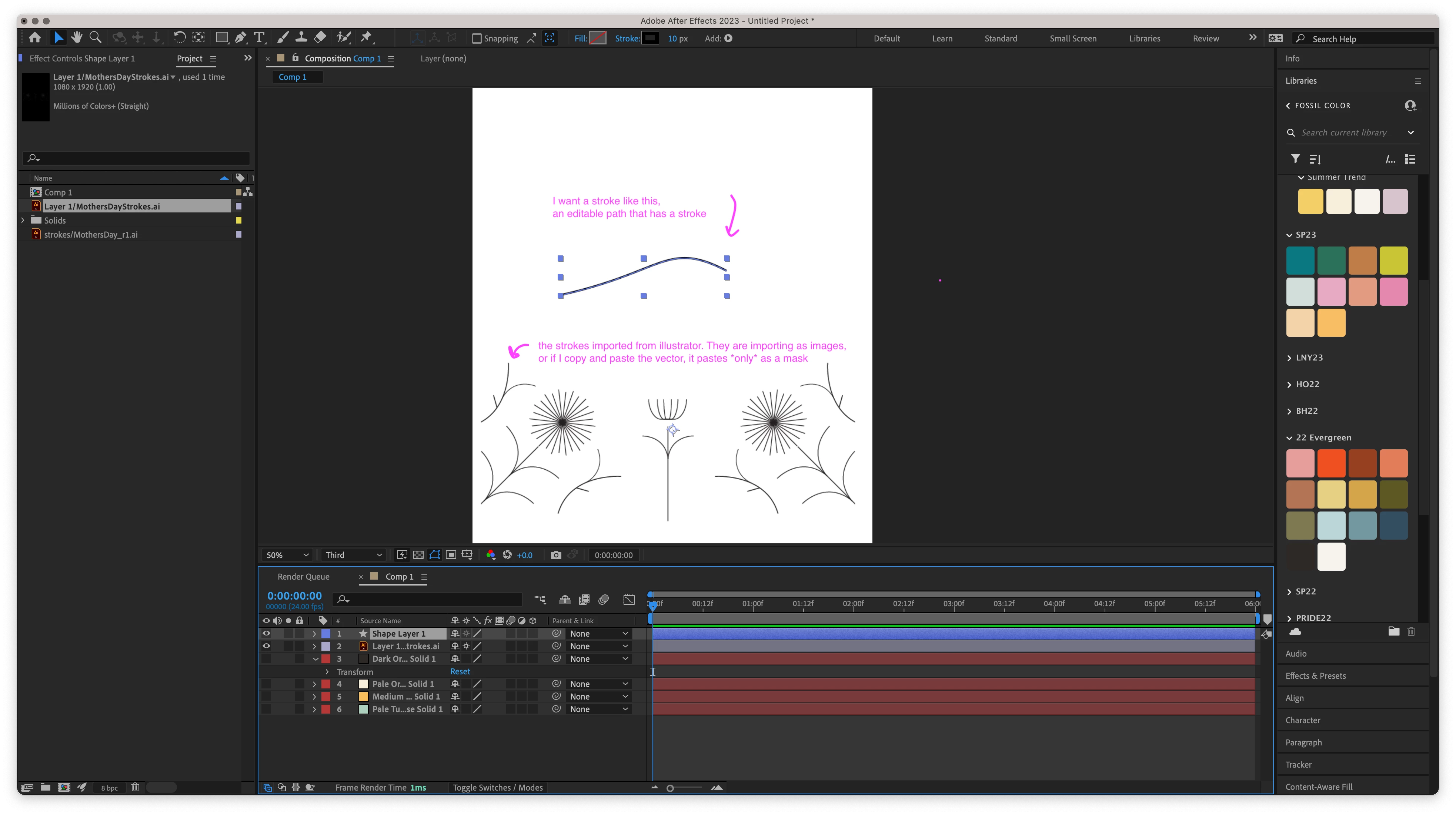Select the Hand tool

tap(77, 38)
